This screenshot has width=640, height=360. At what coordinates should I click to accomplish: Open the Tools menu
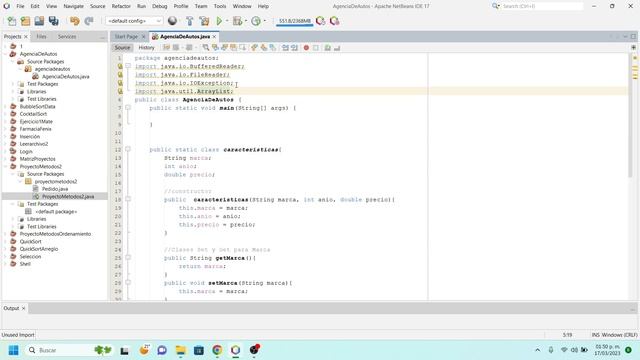[x=220, y=6]
